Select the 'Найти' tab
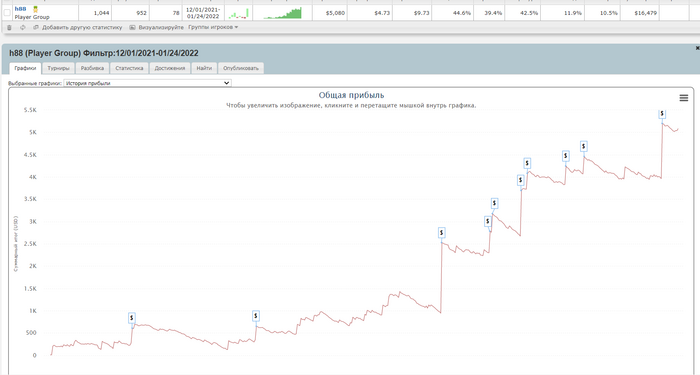Viewport: 700px width, 375px height. (x=204, y=68)
